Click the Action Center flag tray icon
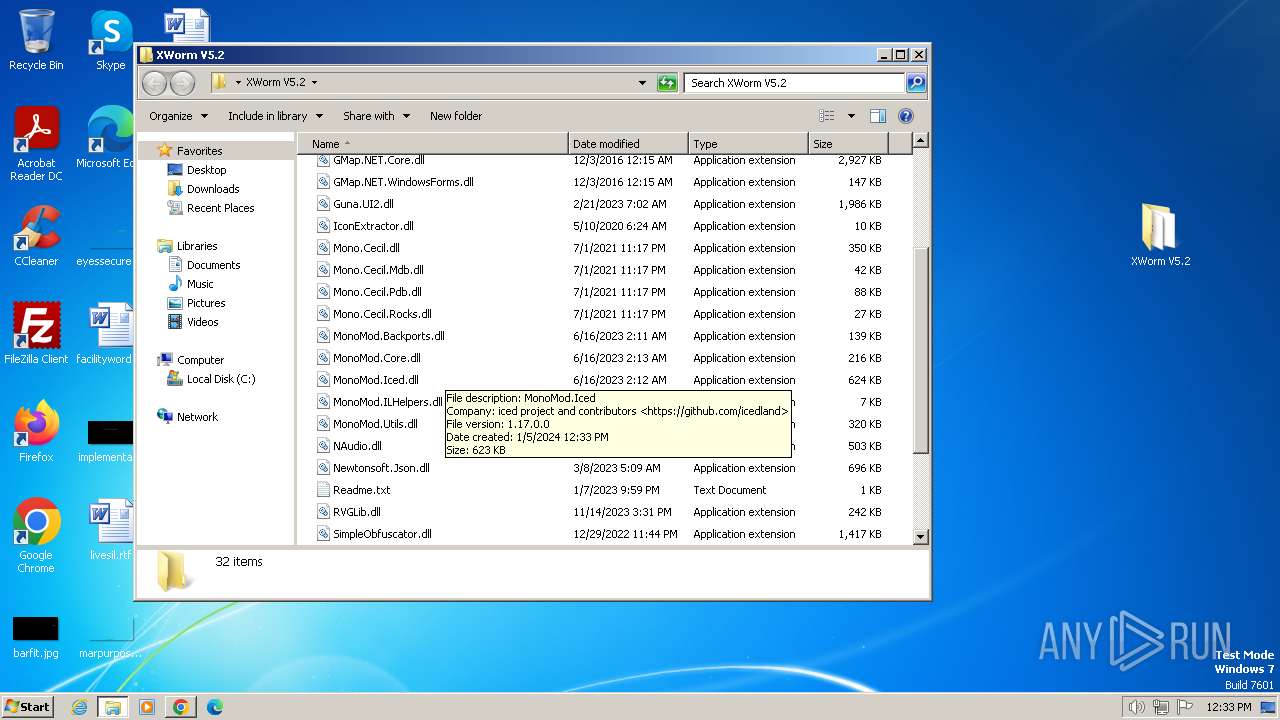Viewport: 1280px width, 720px height. coord(1185,707)
